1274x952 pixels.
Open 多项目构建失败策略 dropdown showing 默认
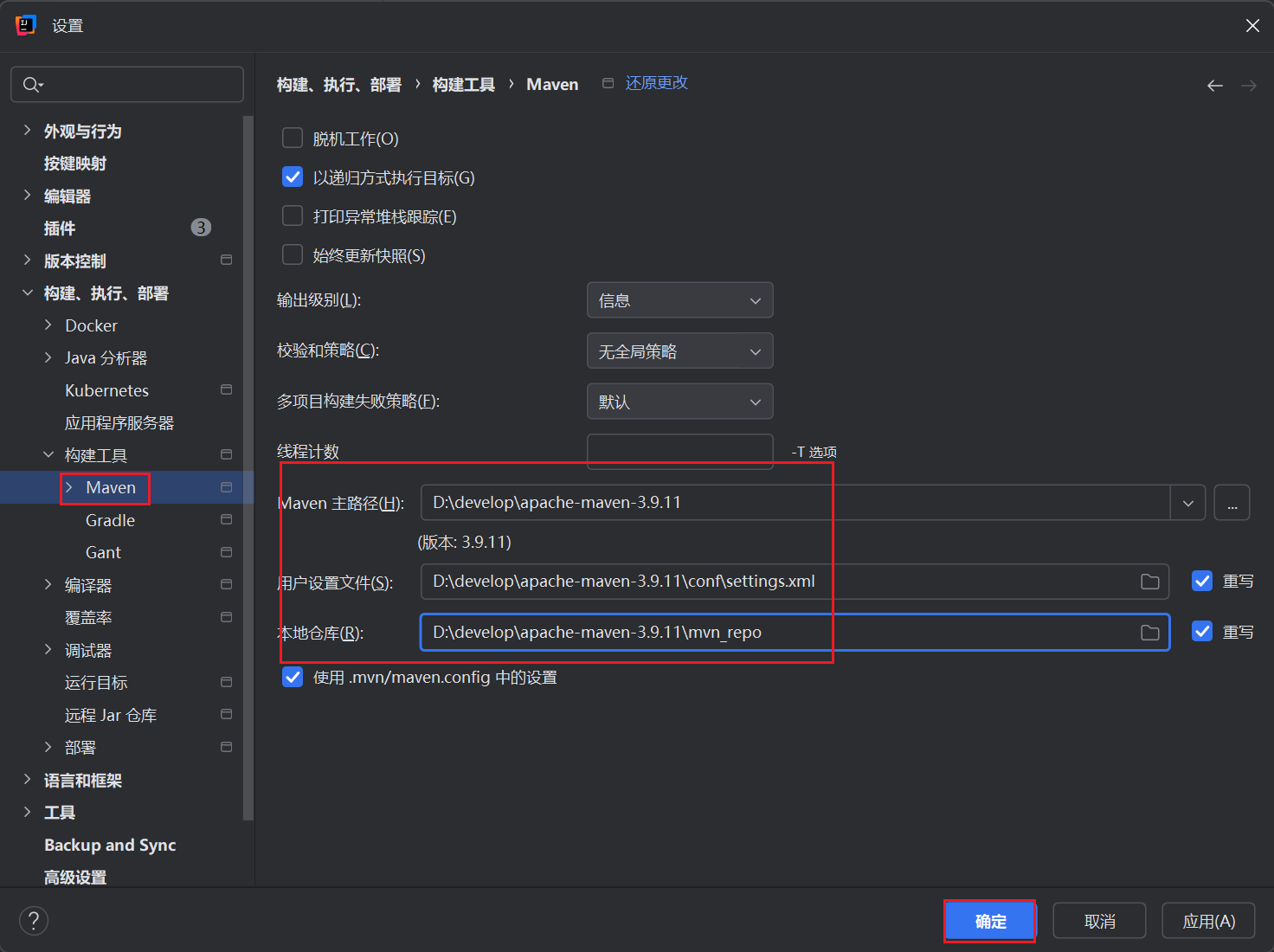(x=680, y=402)
